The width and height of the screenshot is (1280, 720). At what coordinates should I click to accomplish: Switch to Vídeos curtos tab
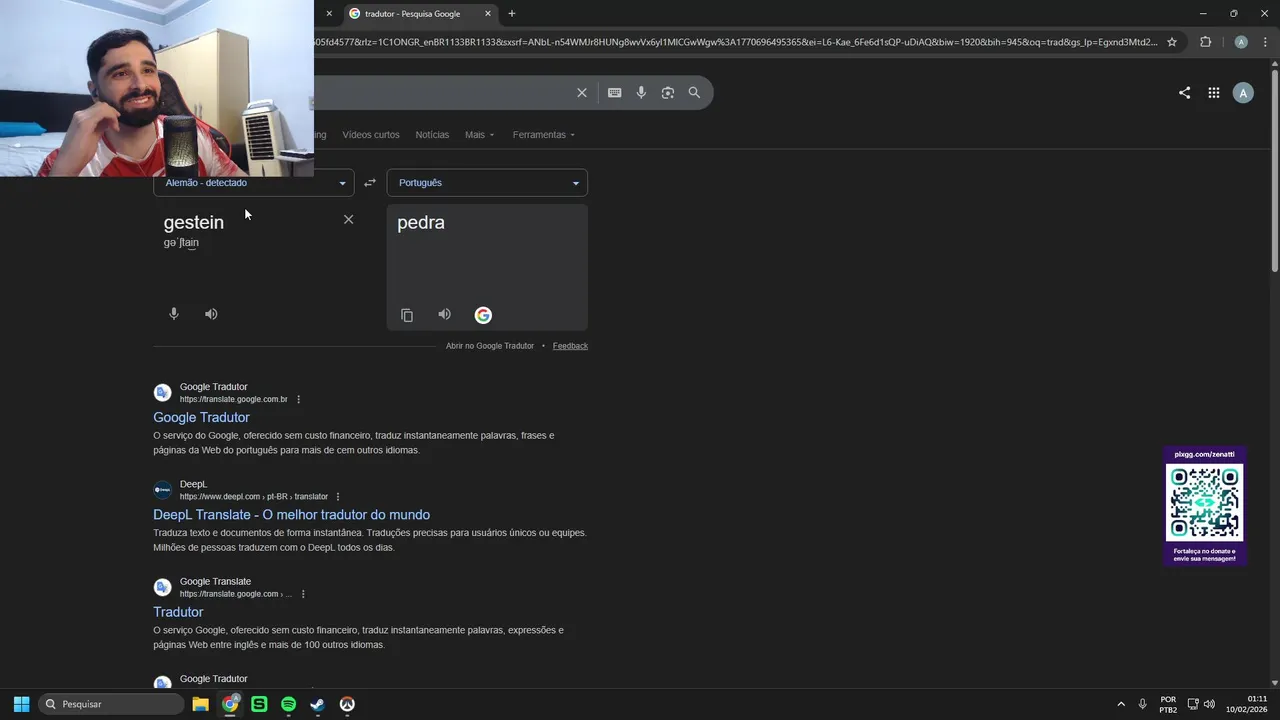(371, 135)
